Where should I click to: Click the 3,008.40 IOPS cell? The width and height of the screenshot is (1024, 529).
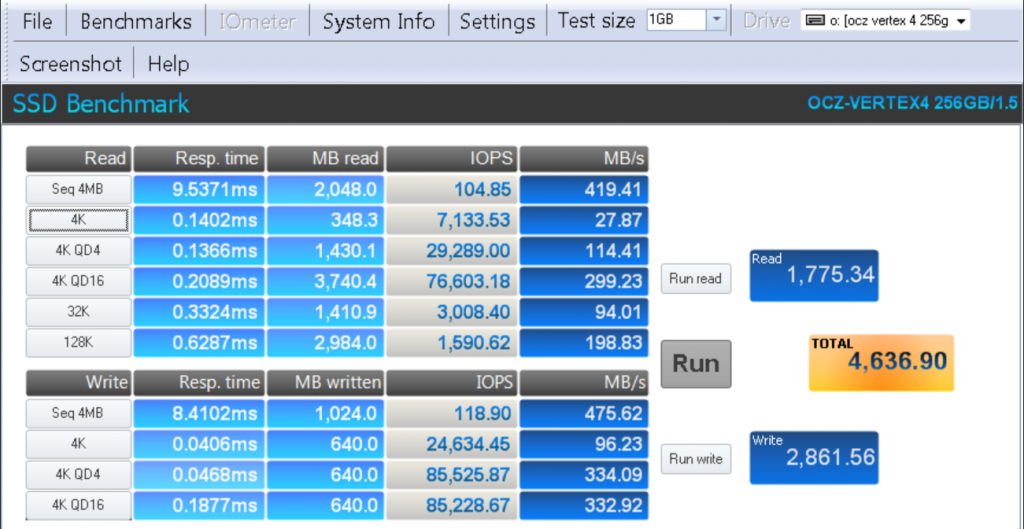pyautogui.click(x=451, y=312)
